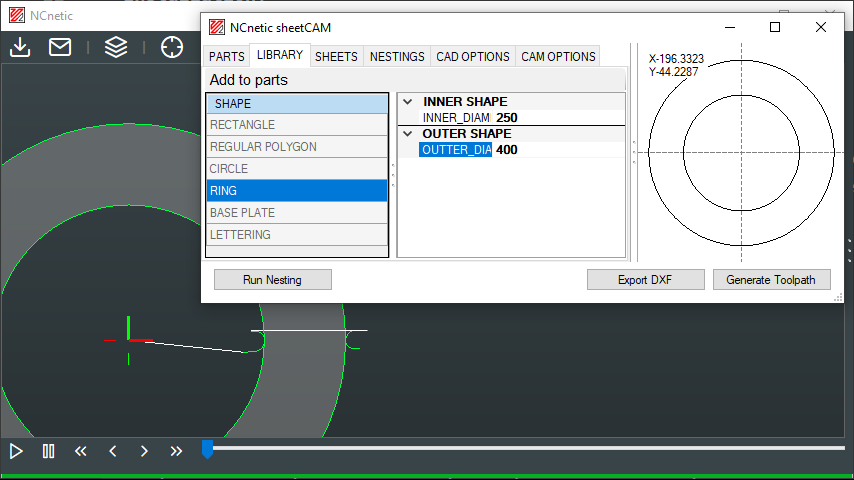Viewport: 854px width, 480px height.
Task: Click the Run Nesting button
Action: pyautogui.click(x=273, y=280)
